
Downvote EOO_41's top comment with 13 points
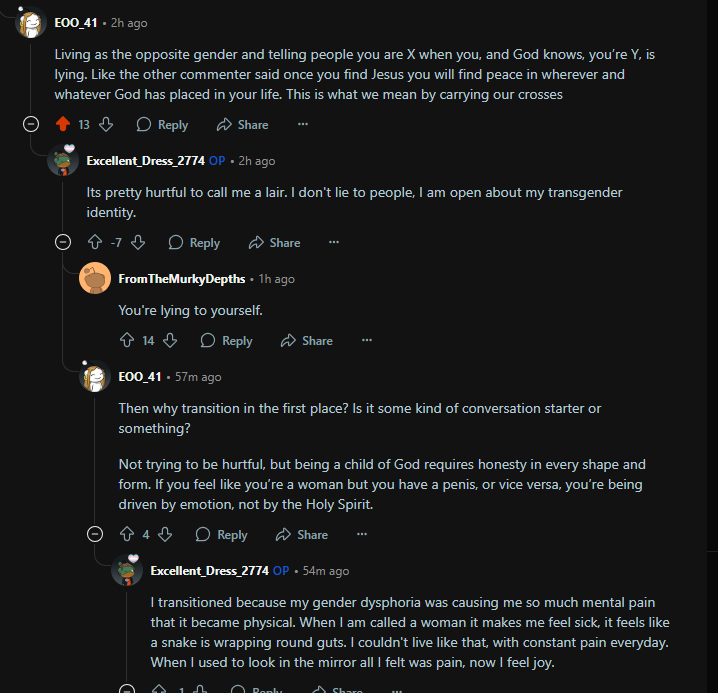[x=106, y=125]
